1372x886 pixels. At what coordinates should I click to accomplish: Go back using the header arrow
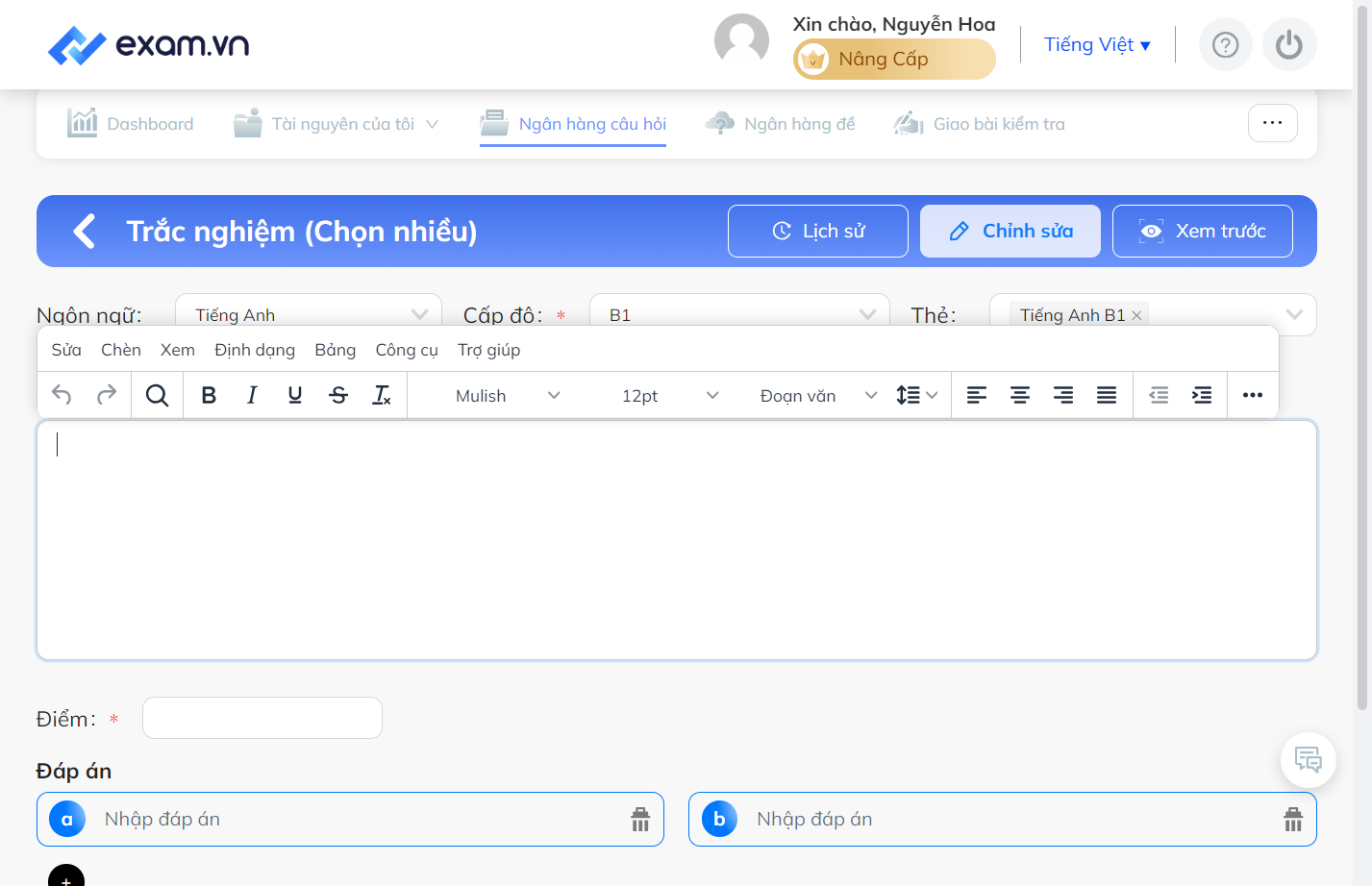[85, 231]
